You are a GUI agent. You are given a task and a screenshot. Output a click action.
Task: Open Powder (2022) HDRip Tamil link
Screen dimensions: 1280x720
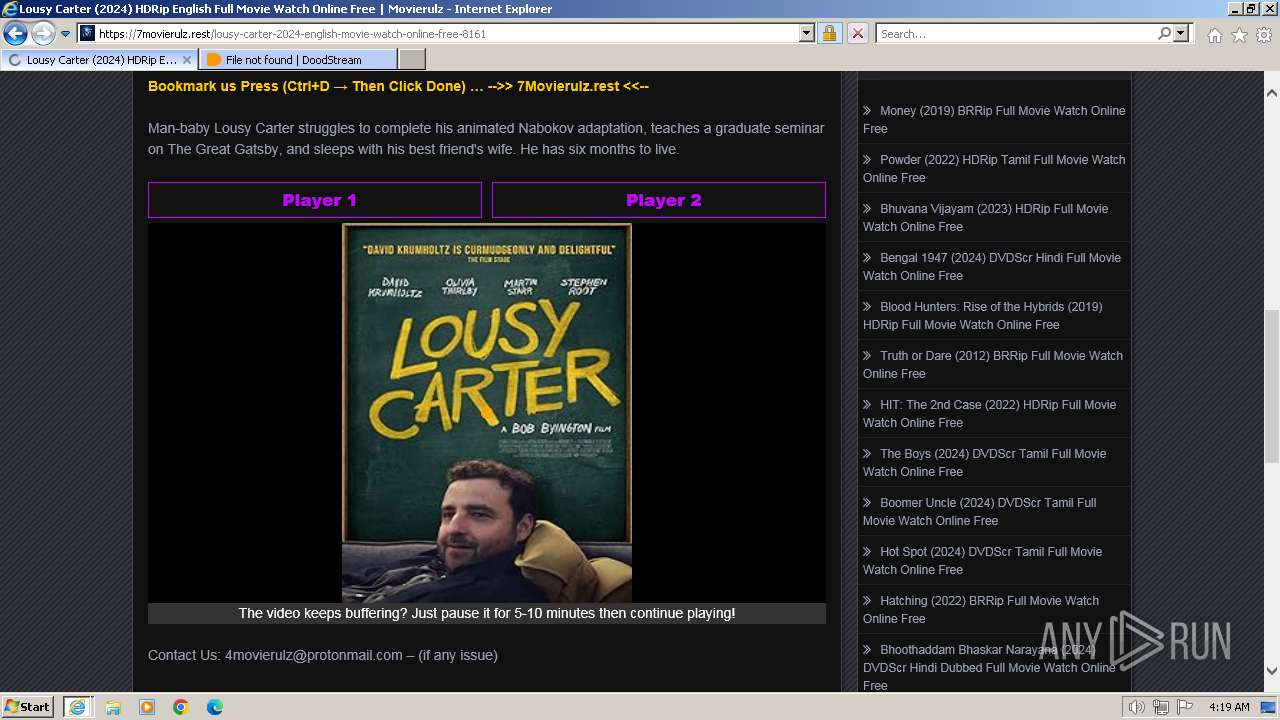pos(994,168)
